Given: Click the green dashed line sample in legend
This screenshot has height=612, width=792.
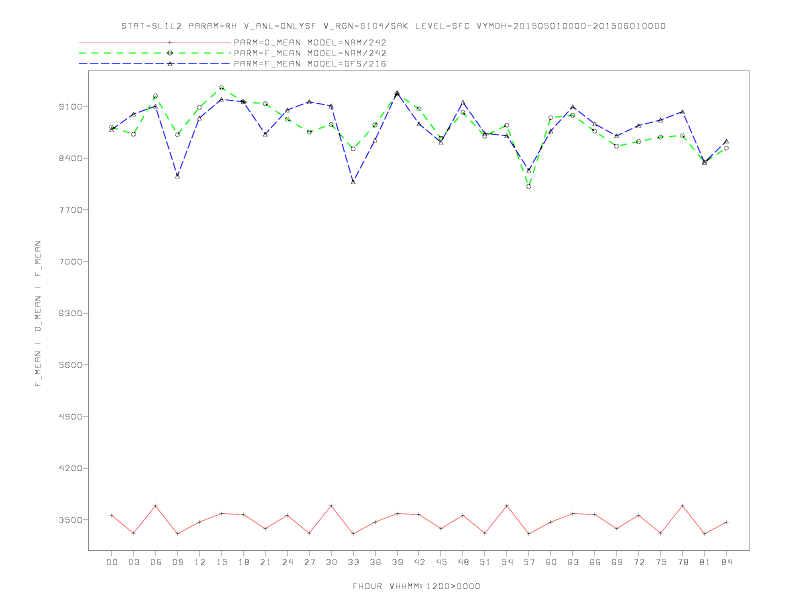Looking at the screenshot, I should point(155,53).
